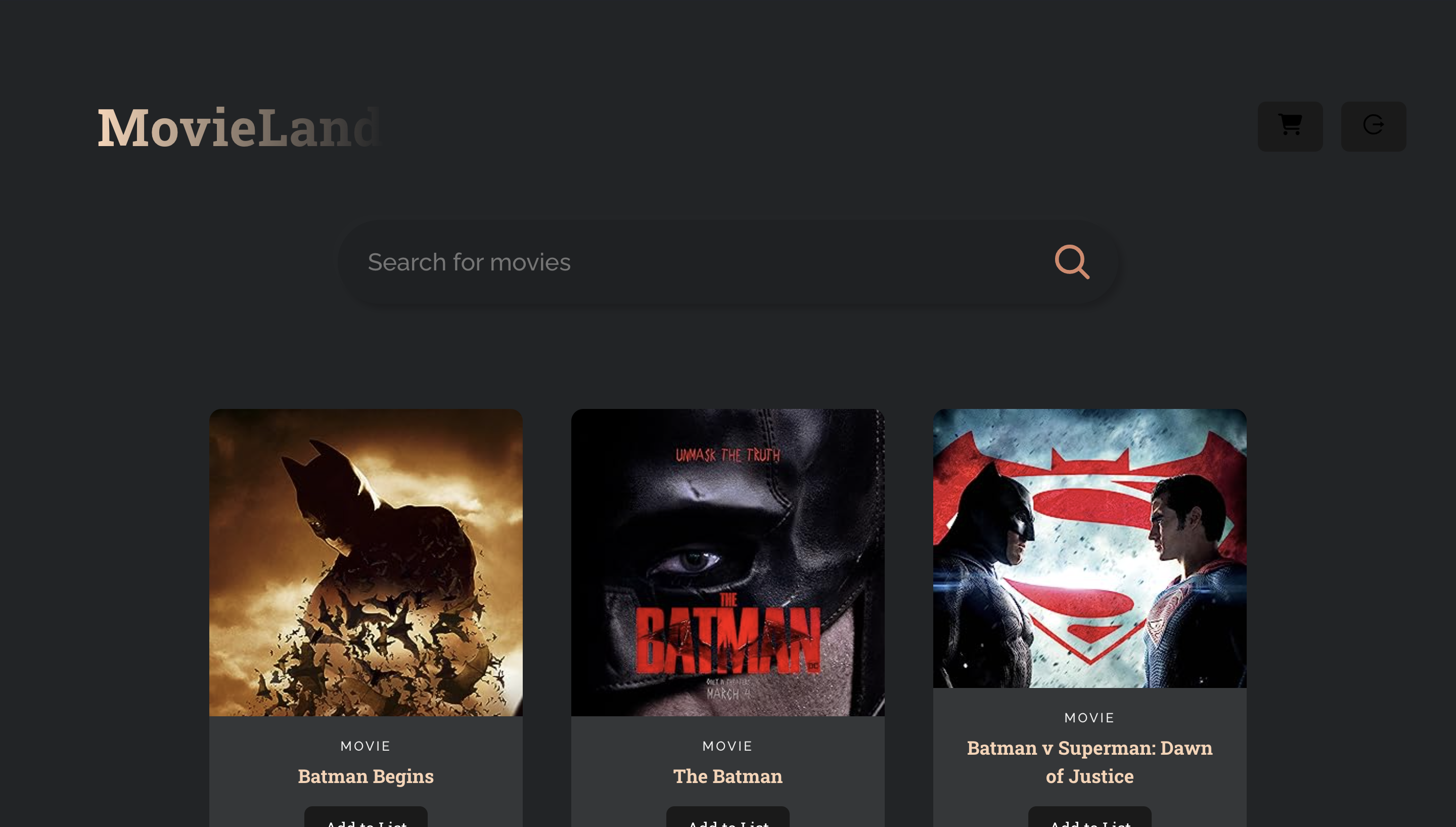
Task: Click the Batman Begins title
Action: [x=366, y=776]
